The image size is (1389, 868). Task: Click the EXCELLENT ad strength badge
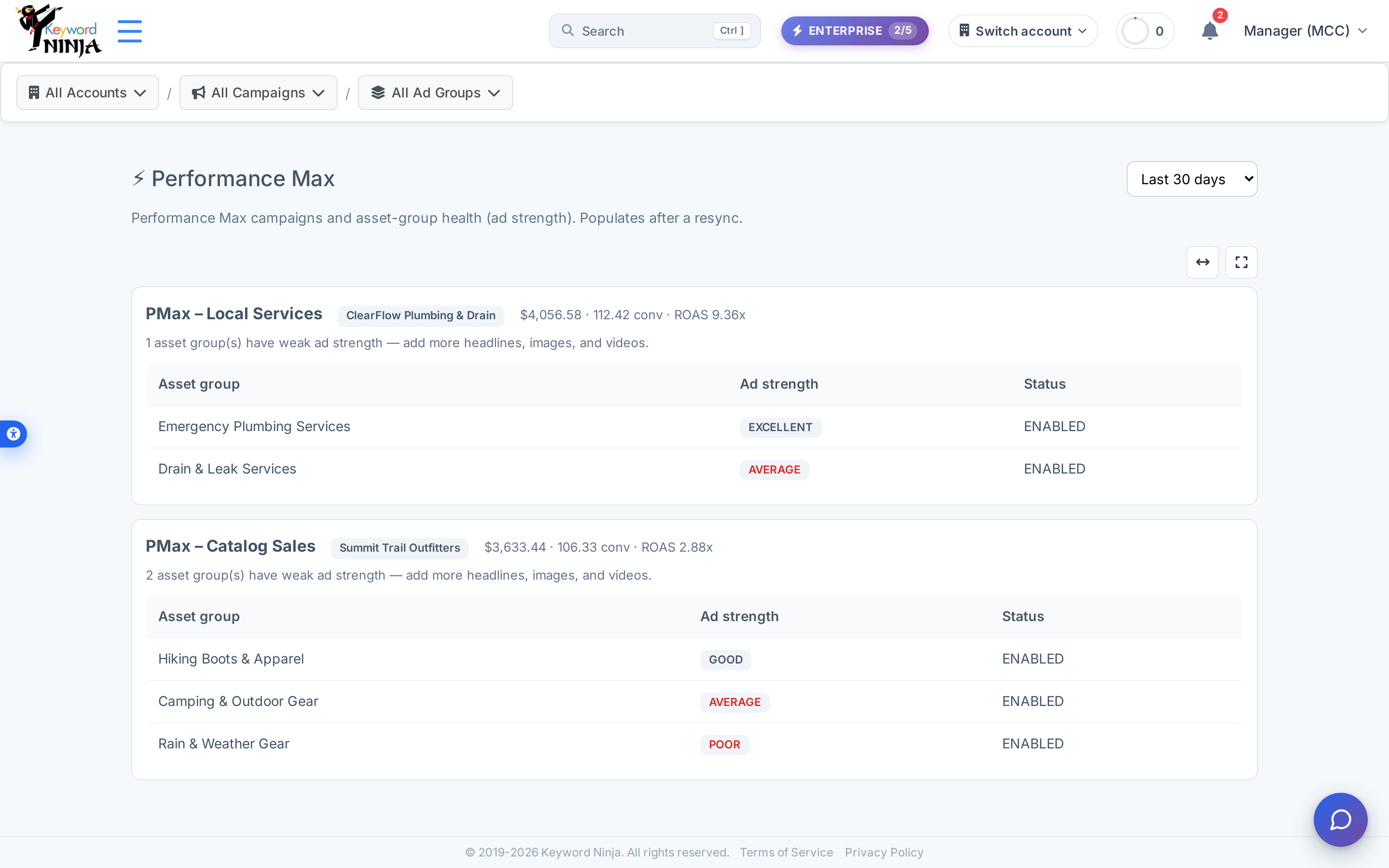(x=780, y=428)
